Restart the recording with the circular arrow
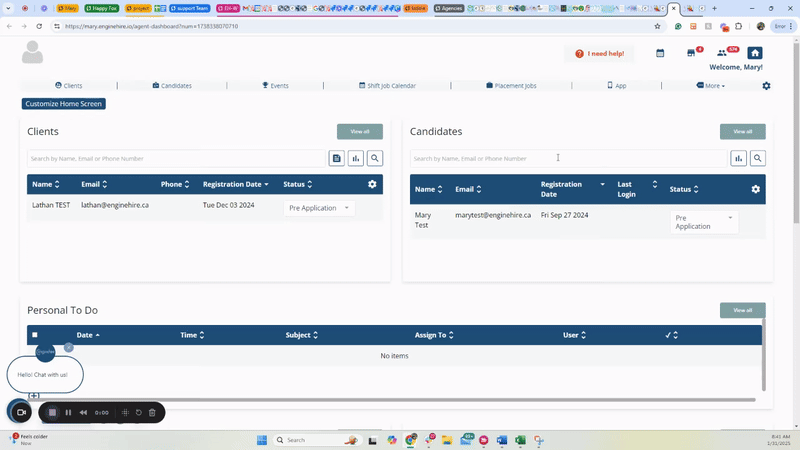The height and width of the screenshot is (450, 800). point(138,412)
